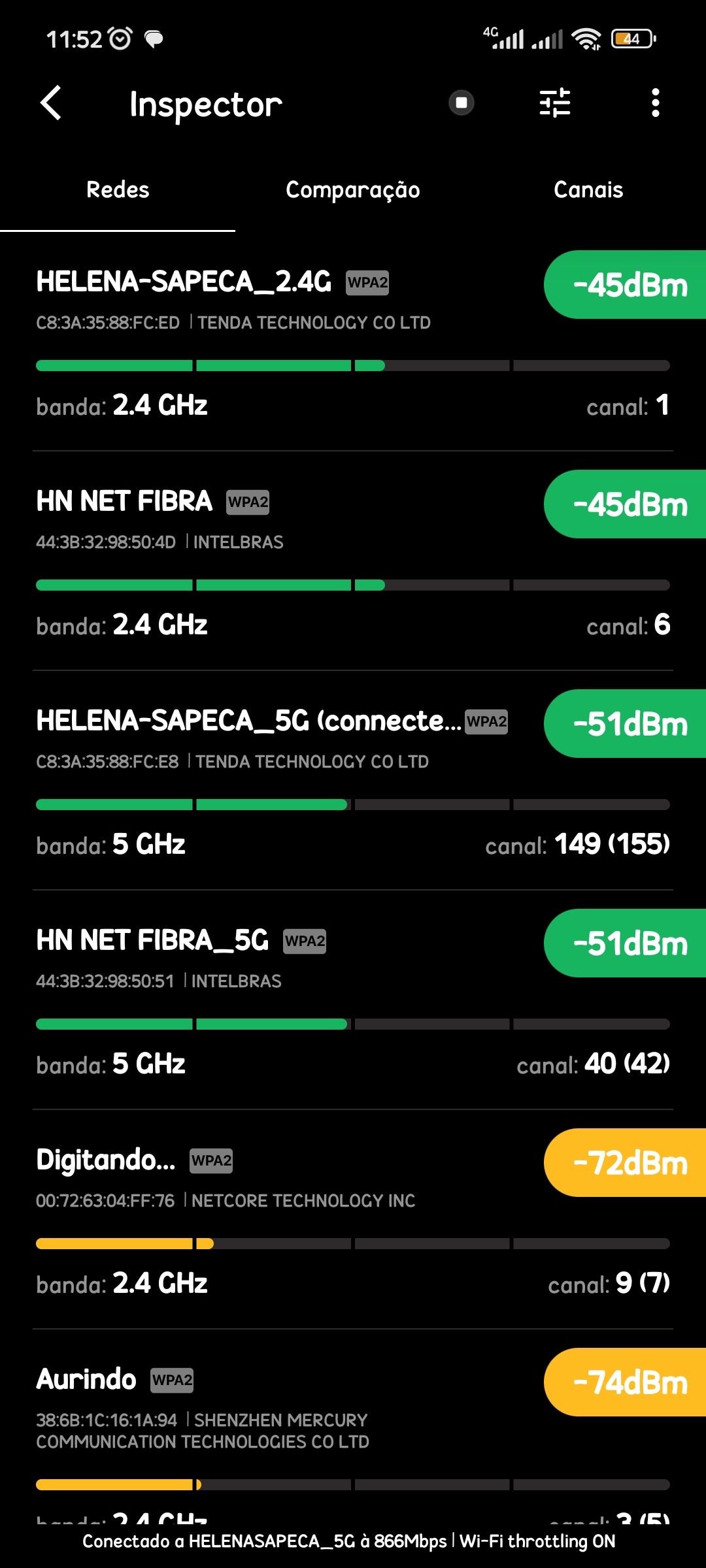
Task: Tap the signal bar of HELENA-SAPECA_5G
Action: [x=353, y=805]
